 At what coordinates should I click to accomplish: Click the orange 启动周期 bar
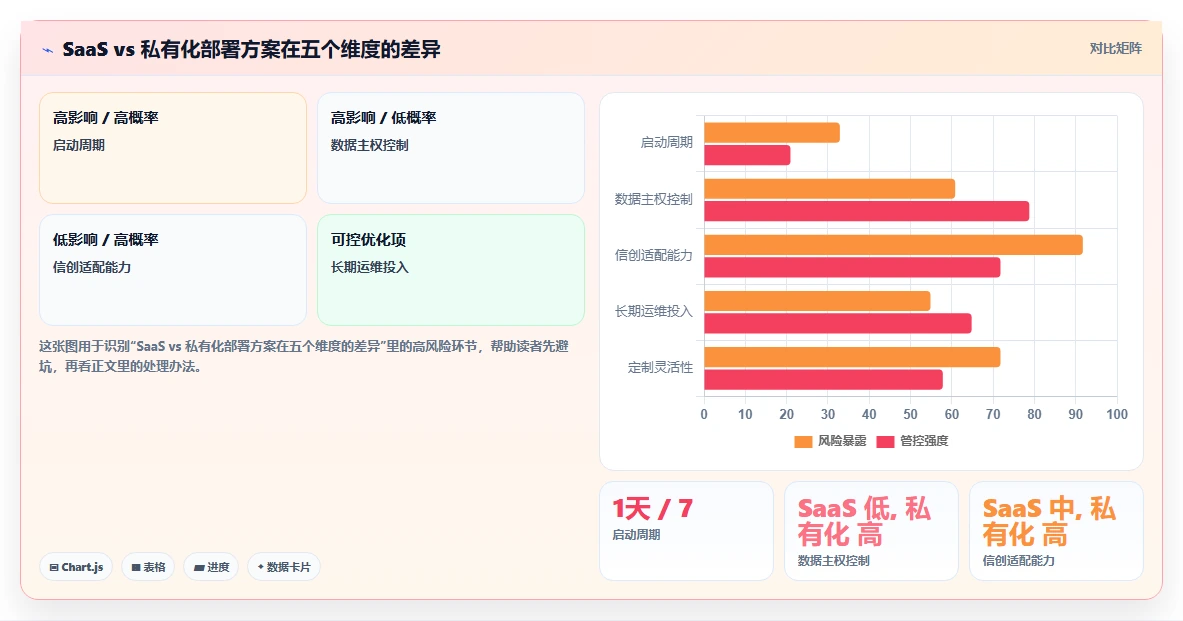pyautogui.click(x=772, y=133)
